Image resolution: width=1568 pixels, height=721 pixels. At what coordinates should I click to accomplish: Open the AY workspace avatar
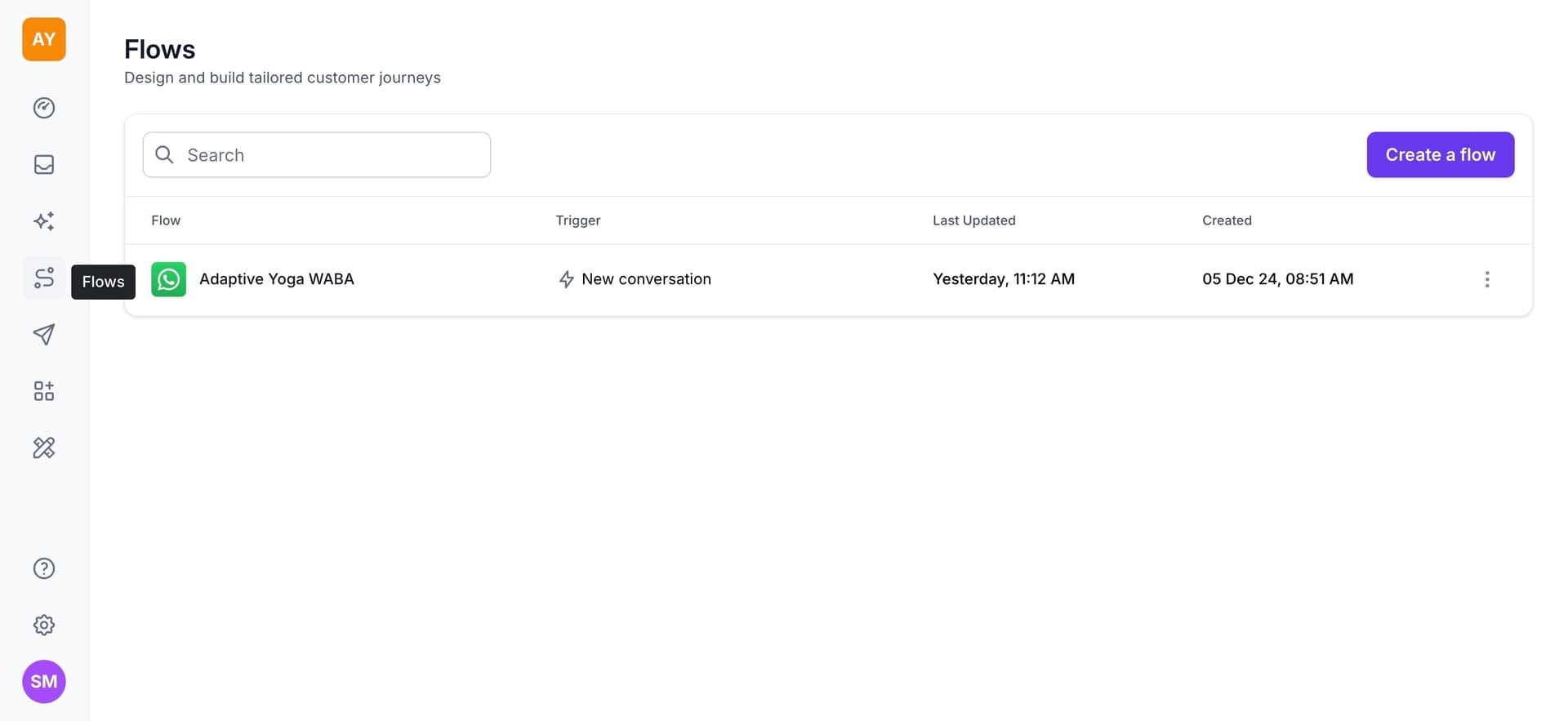pyautogui.click(x=44, y=39)
